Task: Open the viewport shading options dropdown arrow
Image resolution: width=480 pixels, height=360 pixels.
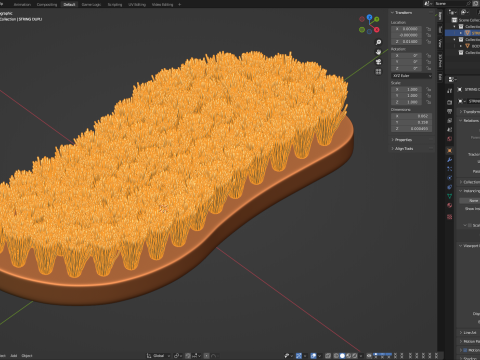Action: coord(361,356)
